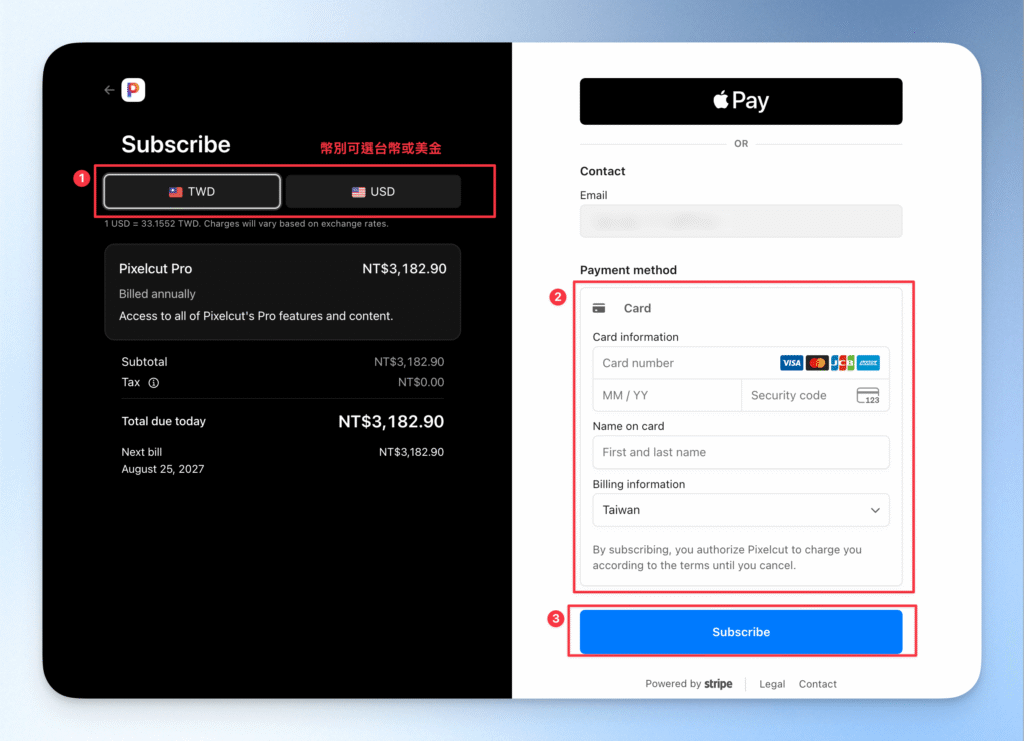This screenshot has height=741, width=1024.
Task: Click the Card payment method icon
Action: click(x=599, y=308)
